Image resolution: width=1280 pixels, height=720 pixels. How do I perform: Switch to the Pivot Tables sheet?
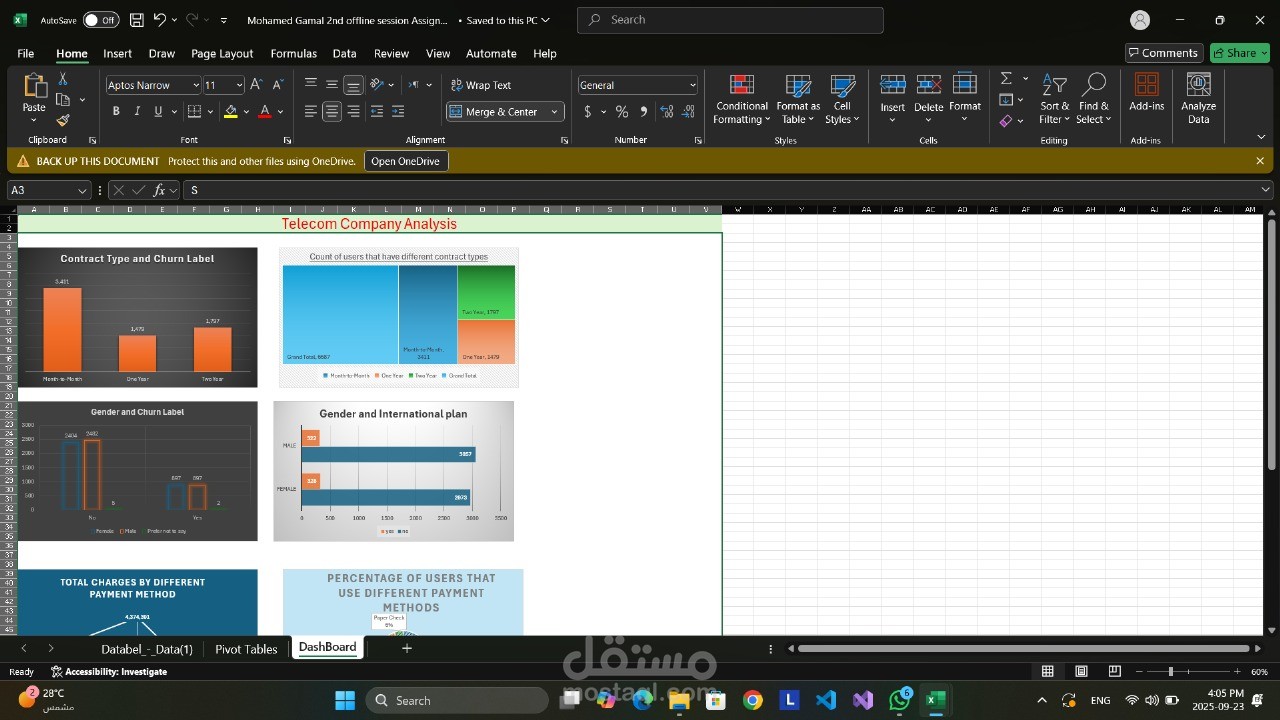[246, 649]
